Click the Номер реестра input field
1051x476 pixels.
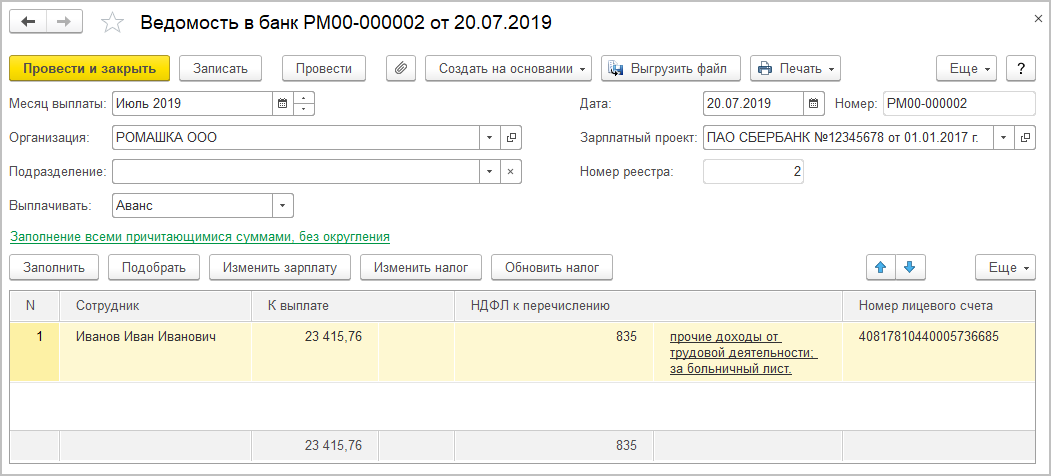753,171
